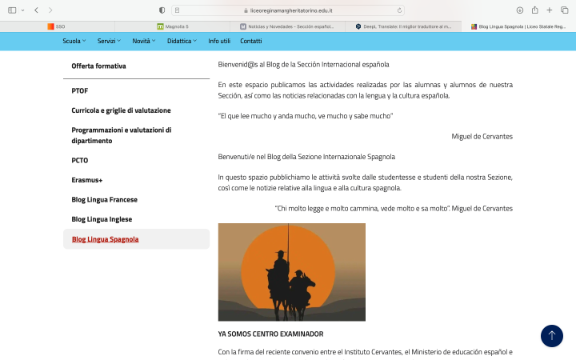Screen dimensions: 576x360
Task: Click the Bienvenid@s al Blog text line
Action: coord(303,64)
